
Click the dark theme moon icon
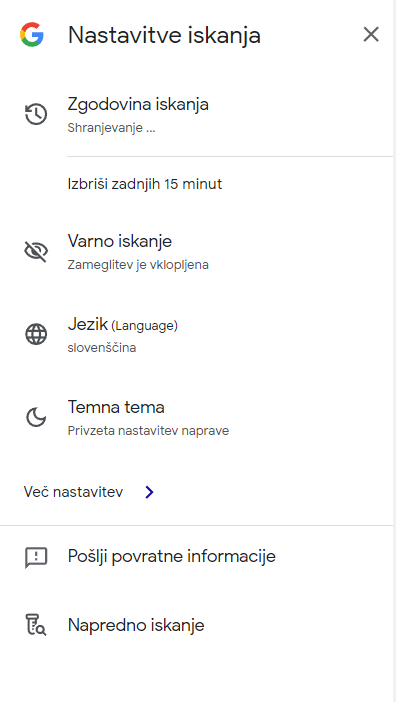(36, 418)
